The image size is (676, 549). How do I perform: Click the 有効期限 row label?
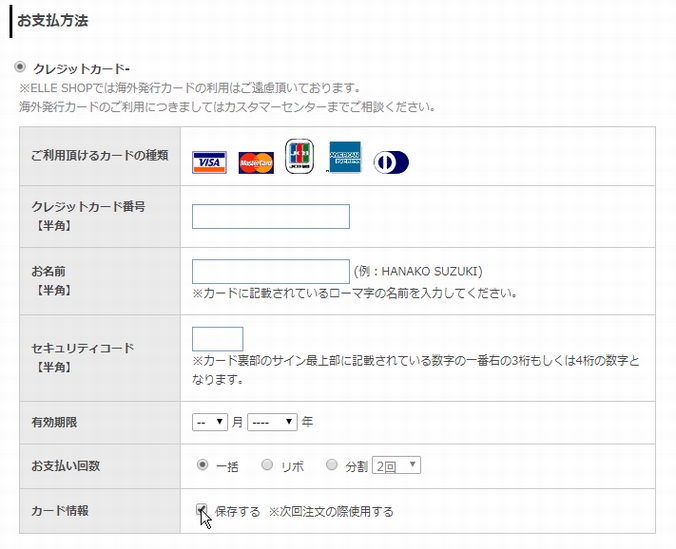pyautogui.click(x=54, y=422)
